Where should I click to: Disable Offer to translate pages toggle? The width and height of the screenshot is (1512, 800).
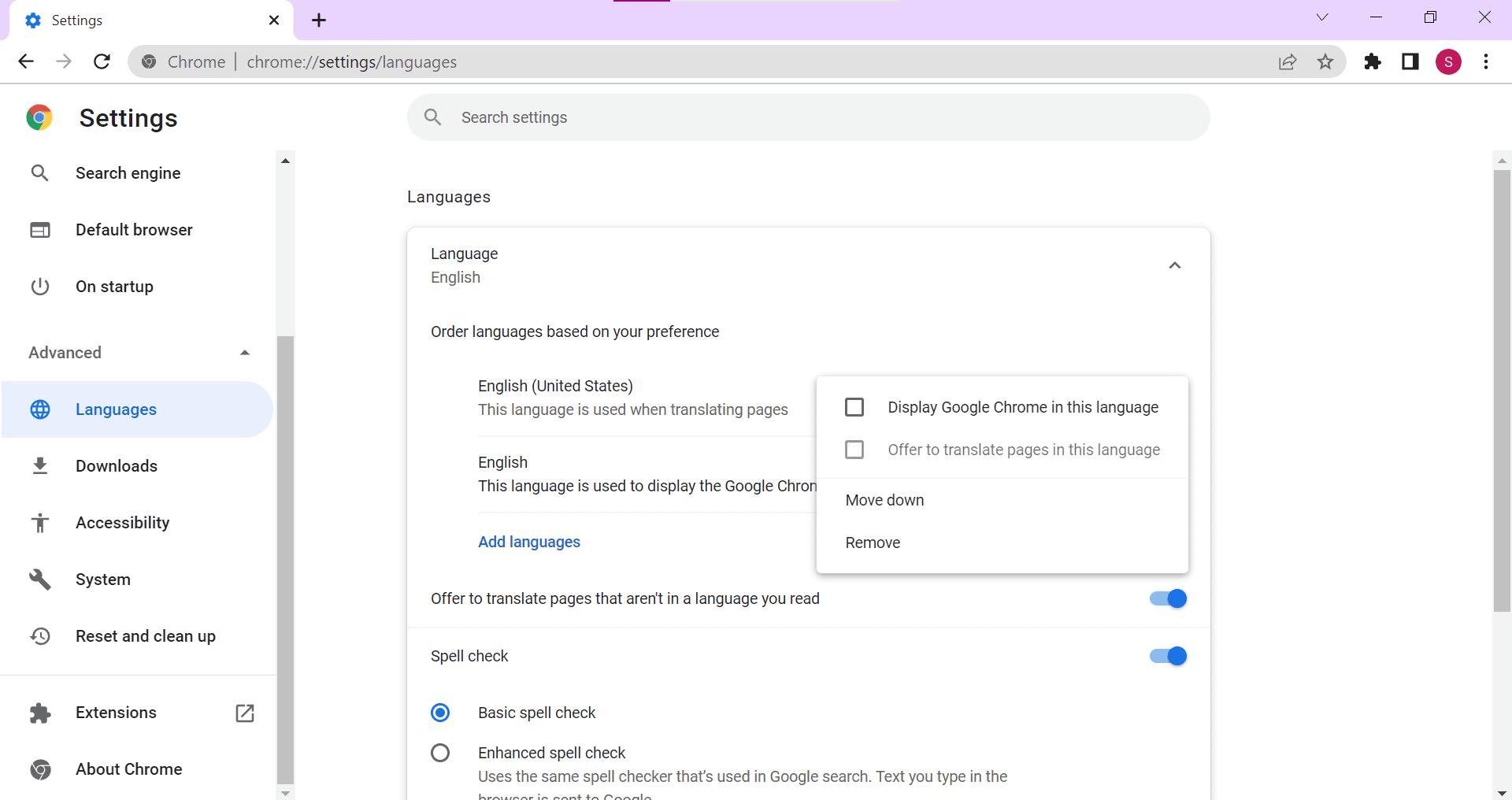1168,598
